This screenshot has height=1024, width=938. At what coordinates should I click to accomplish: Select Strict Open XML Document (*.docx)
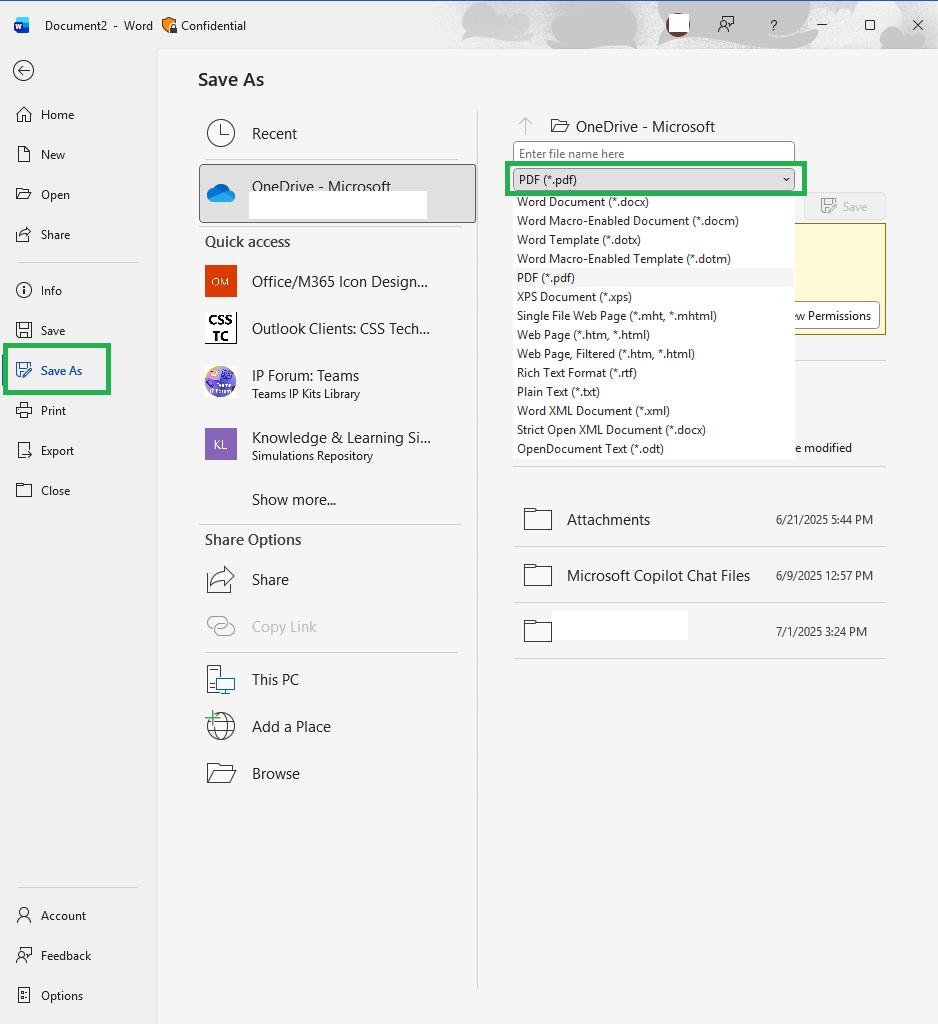[x=654, y=429]
